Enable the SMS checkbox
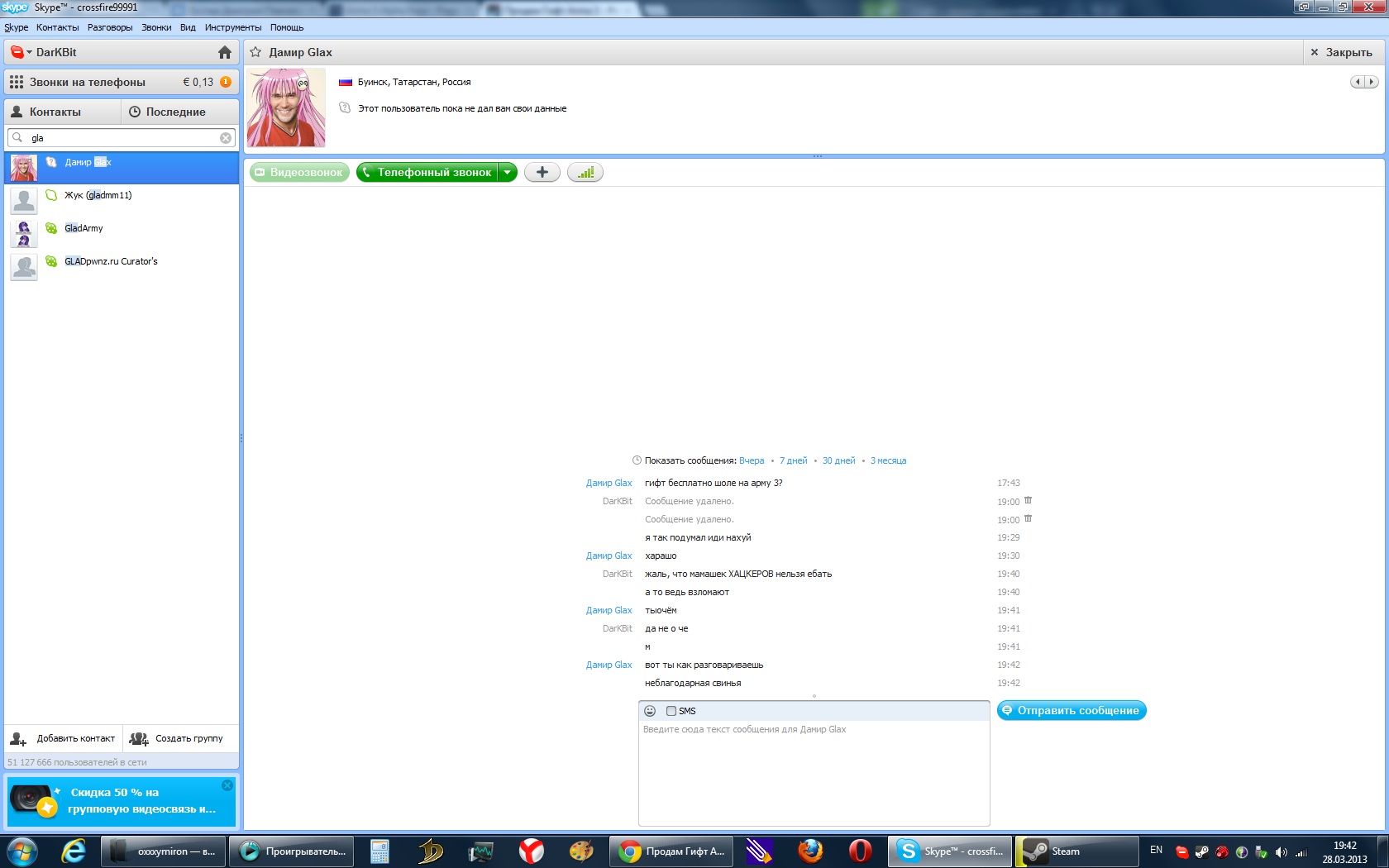The height and width of the screenshot is (868, 1389). pyautogui.click(x=671, y=711)
